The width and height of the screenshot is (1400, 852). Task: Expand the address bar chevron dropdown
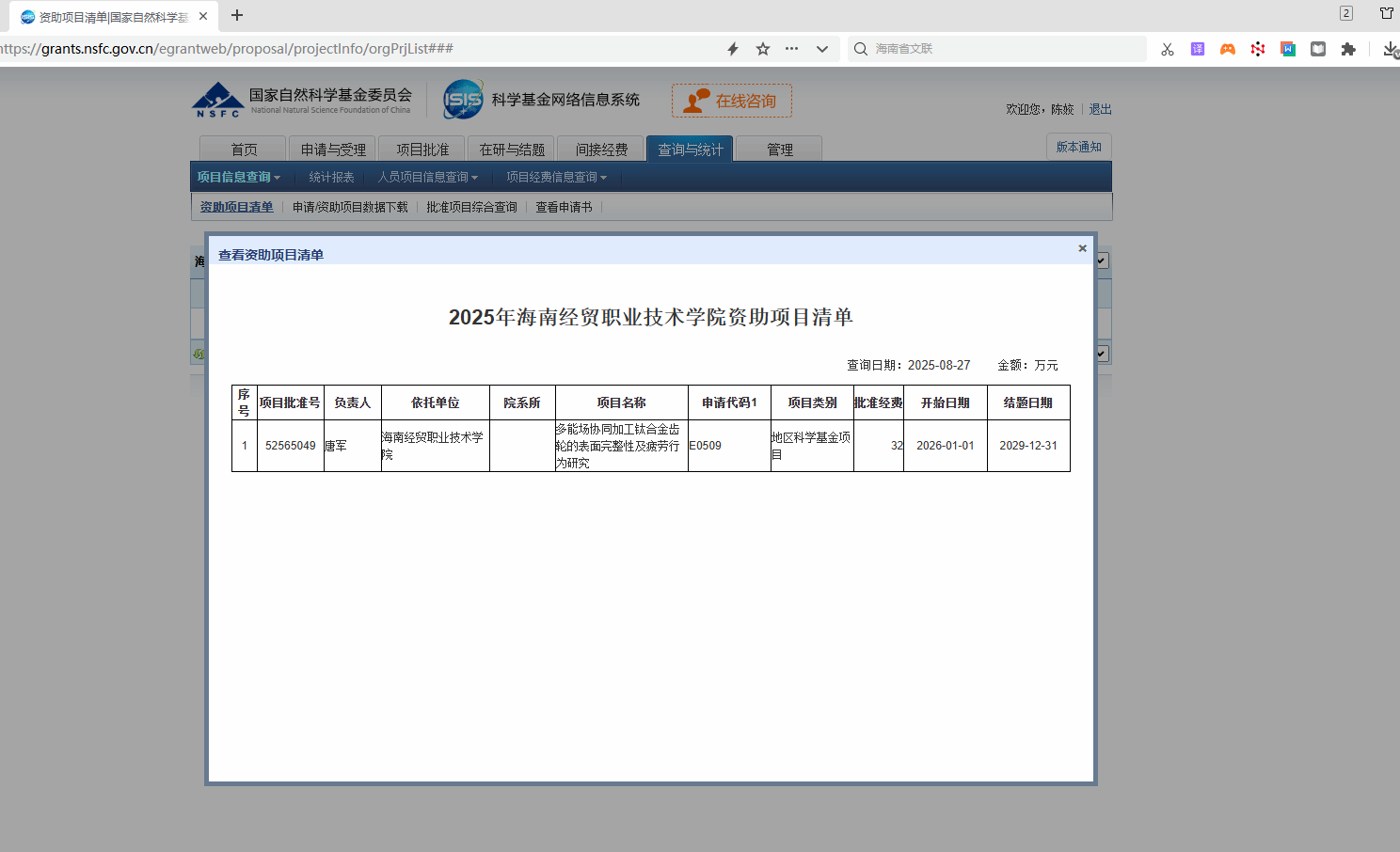[822, 49]
